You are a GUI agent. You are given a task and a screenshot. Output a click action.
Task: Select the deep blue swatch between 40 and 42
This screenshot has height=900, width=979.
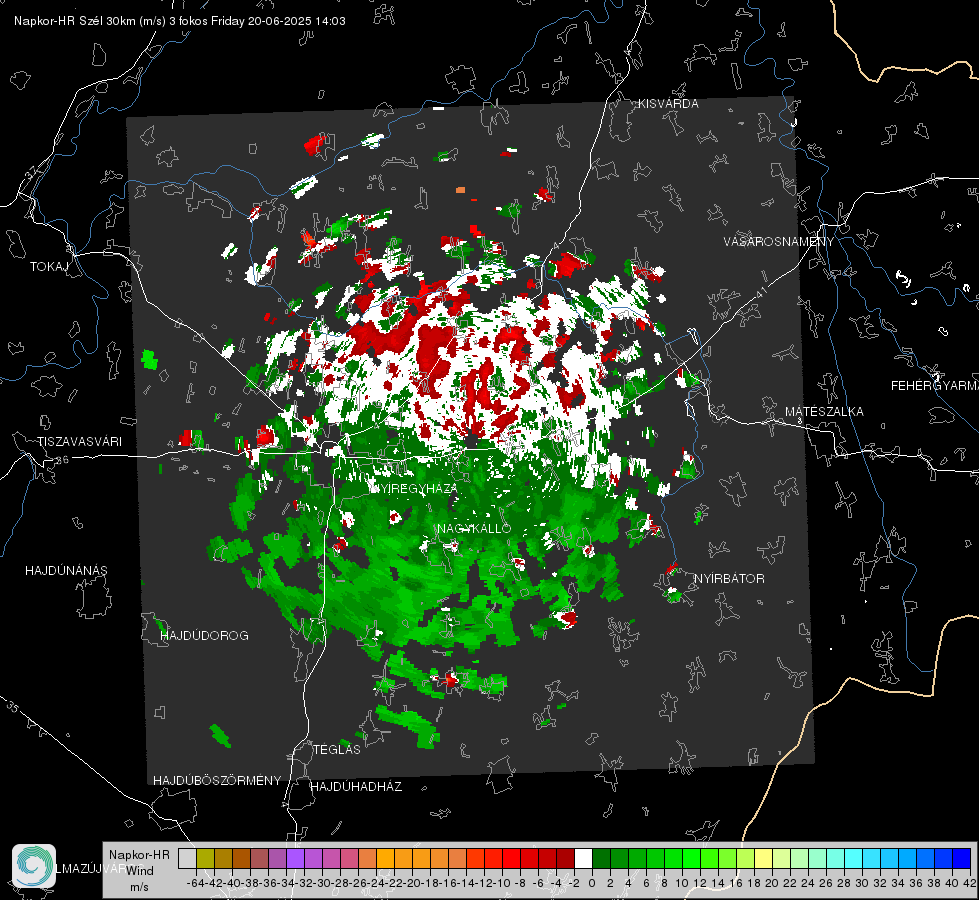(961, 858)
